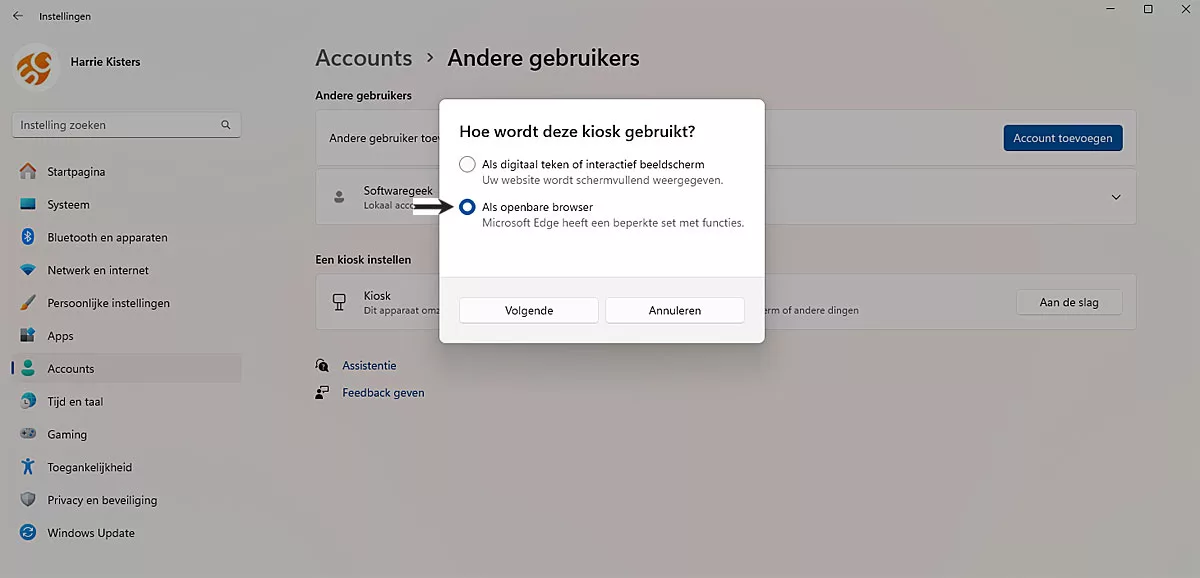The width and height of the screenshot is (1200, 578).
Task: Click the Accounts breadcrumb link
Action: pyautogui.click(x=363, y=58)
